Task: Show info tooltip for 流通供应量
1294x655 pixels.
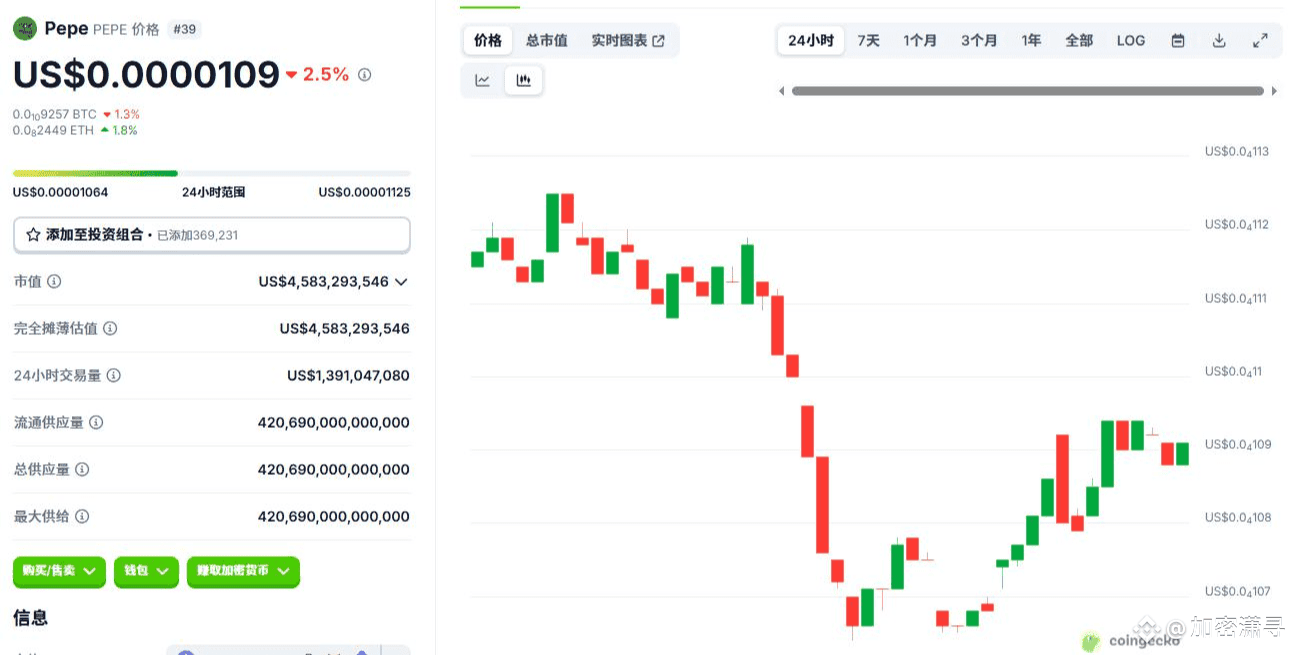Action: [96, 423]
